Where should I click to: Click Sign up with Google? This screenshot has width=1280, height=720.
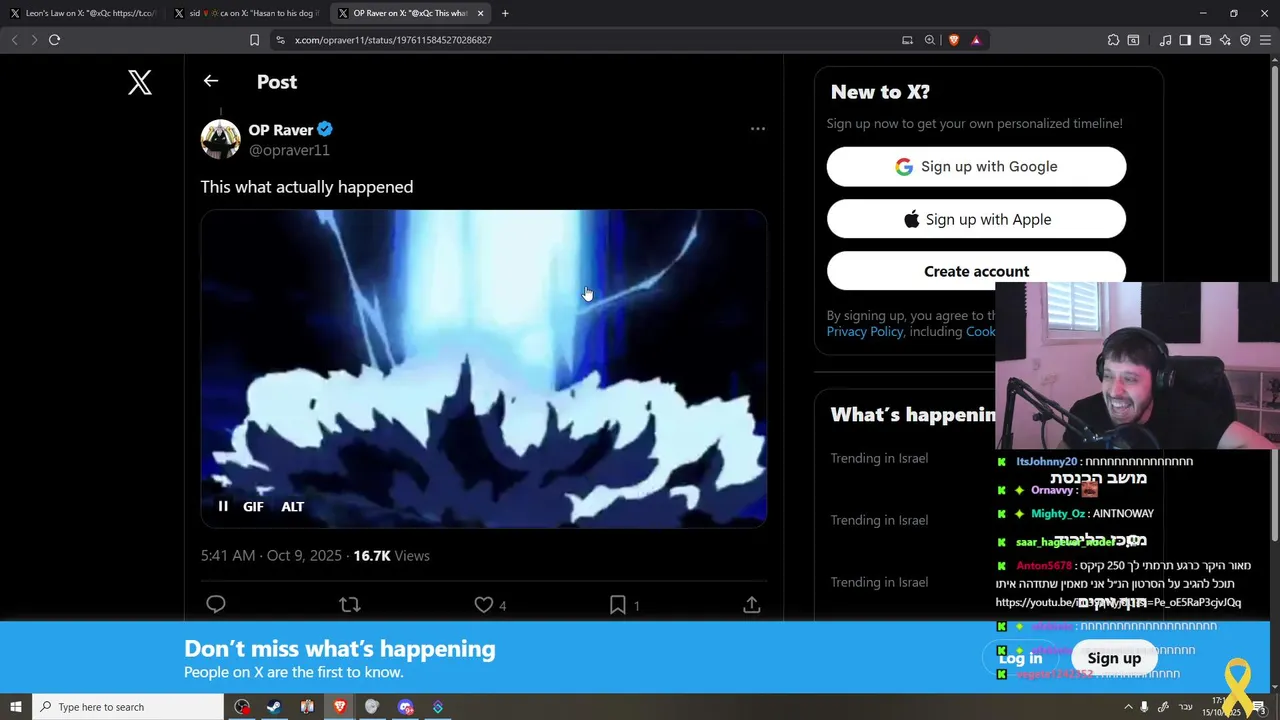pyautogui.click(x=976, y=167)
